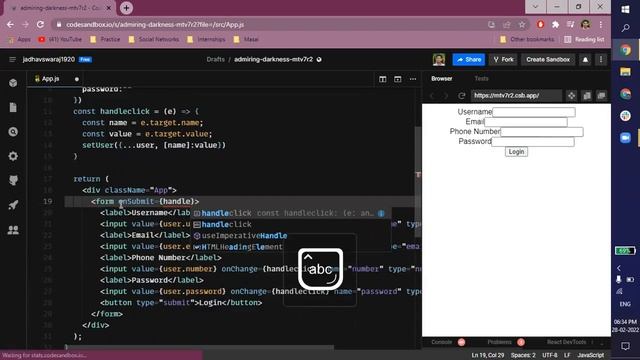Open the React DevTools panel

[x=566, y=342]
